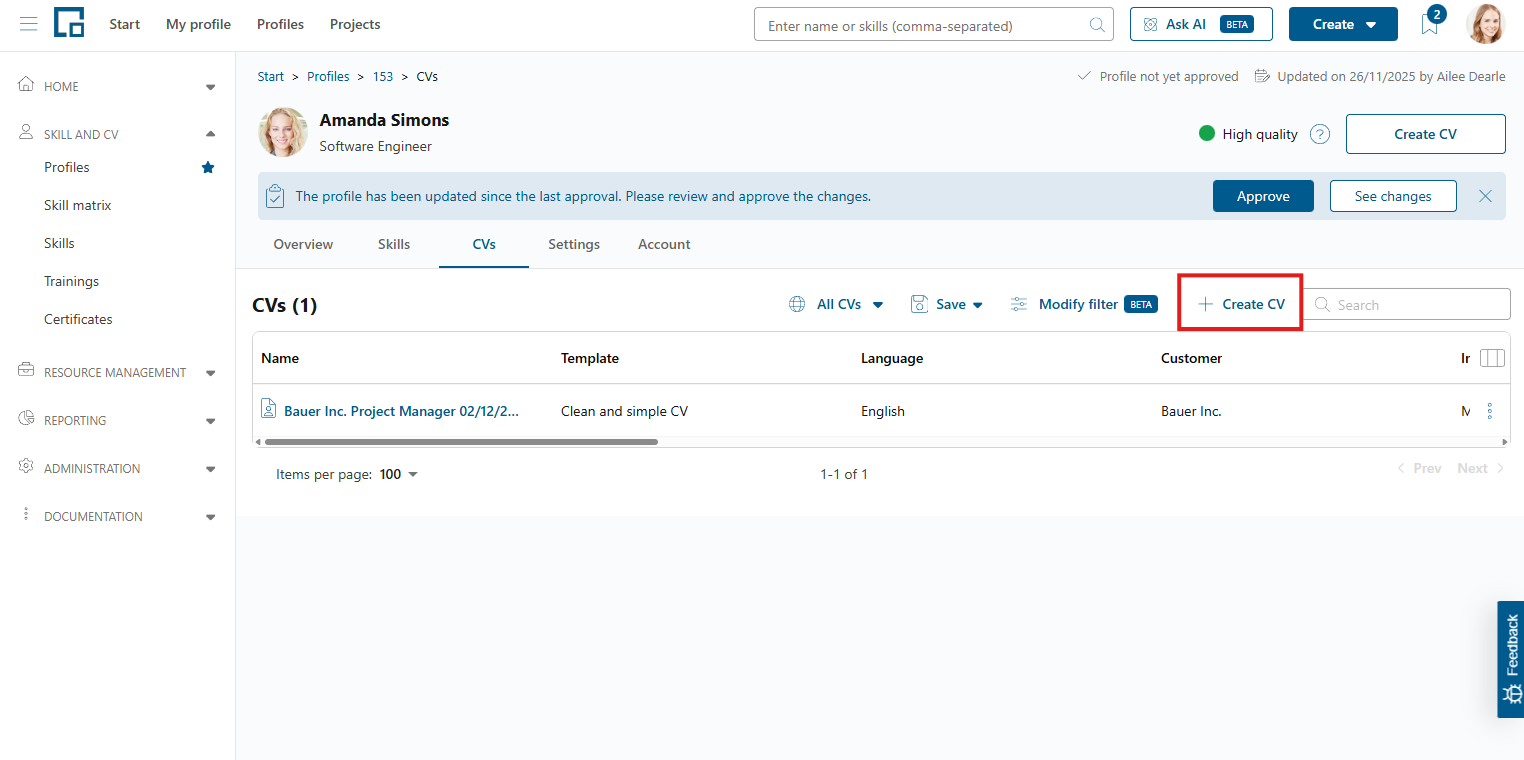Click the star icon beside Profiles in the sidebar

point(208,167)
